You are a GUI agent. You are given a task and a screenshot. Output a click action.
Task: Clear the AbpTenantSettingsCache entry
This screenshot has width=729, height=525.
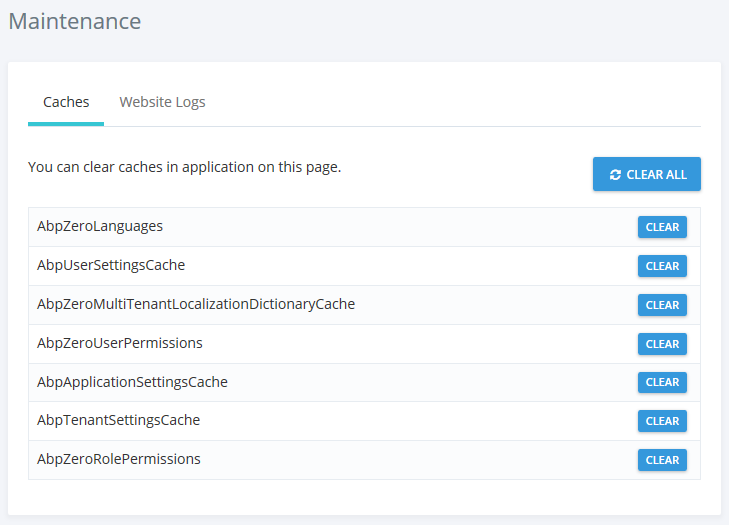pos(662,421)
